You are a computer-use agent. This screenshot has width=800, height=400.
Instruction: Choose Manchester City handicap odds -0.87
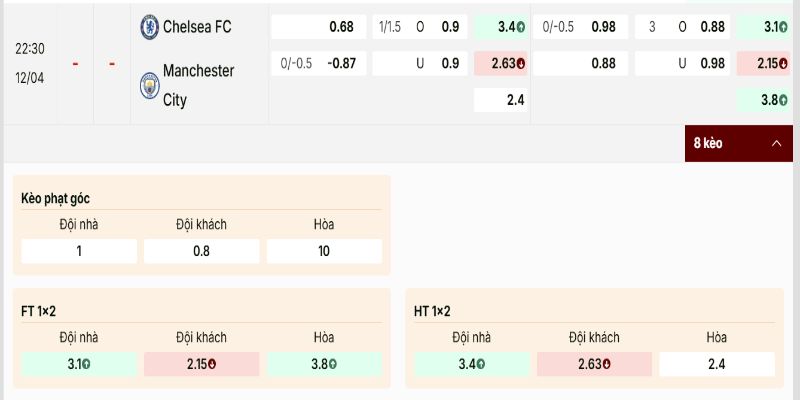click(318, 64)
